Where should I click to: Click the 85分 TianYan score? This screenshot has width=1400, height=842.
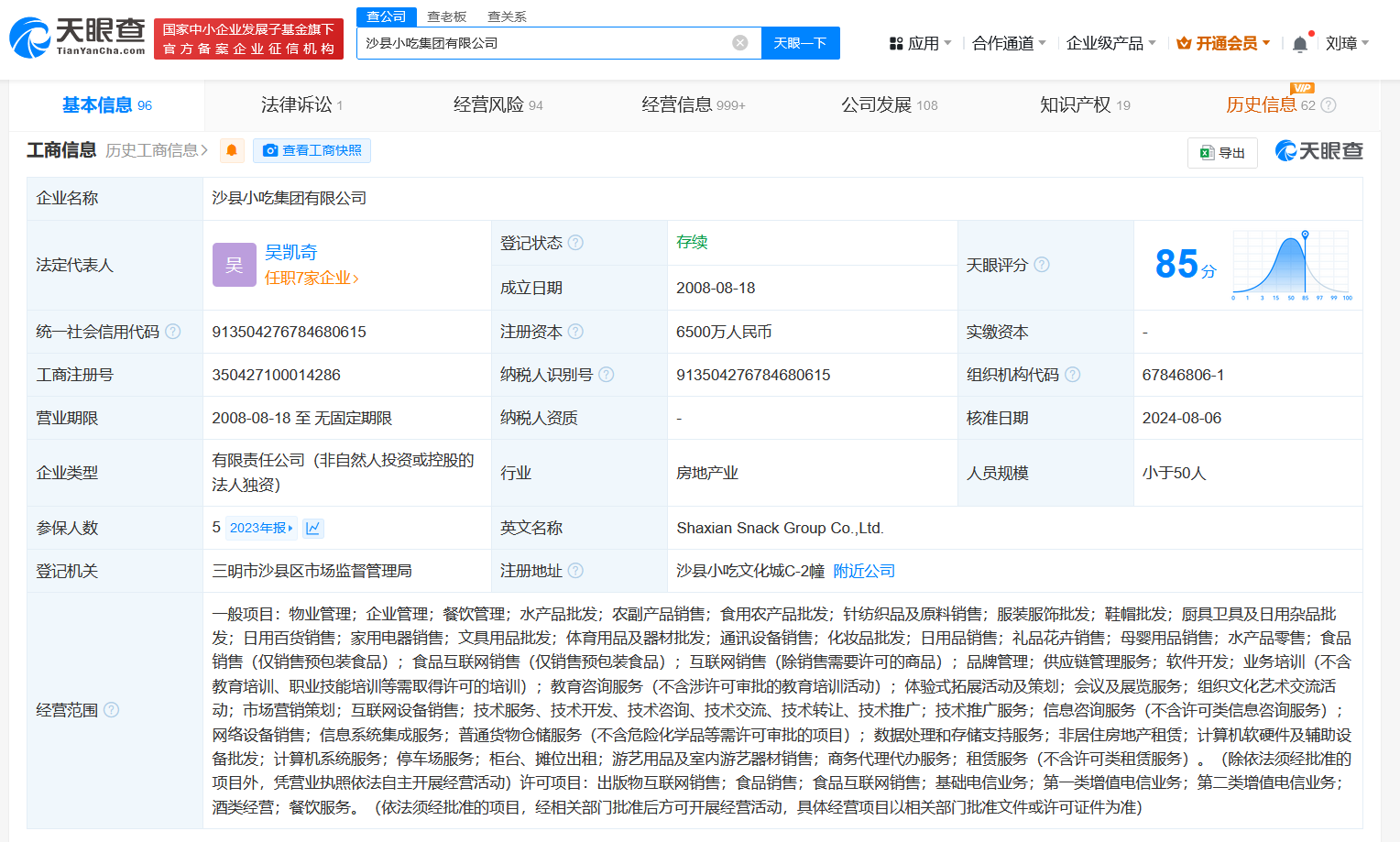[x=1186, y=265]
